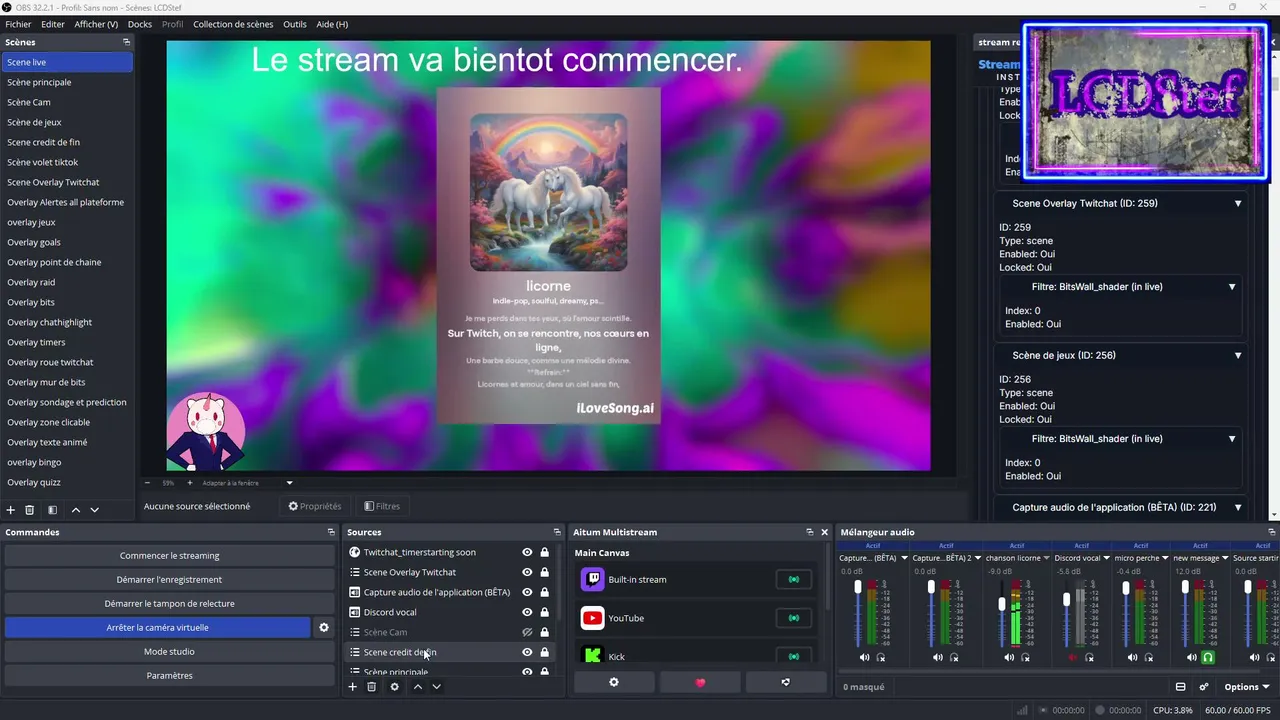
Task: Open the Docks menu
Action: click(140, 24)
